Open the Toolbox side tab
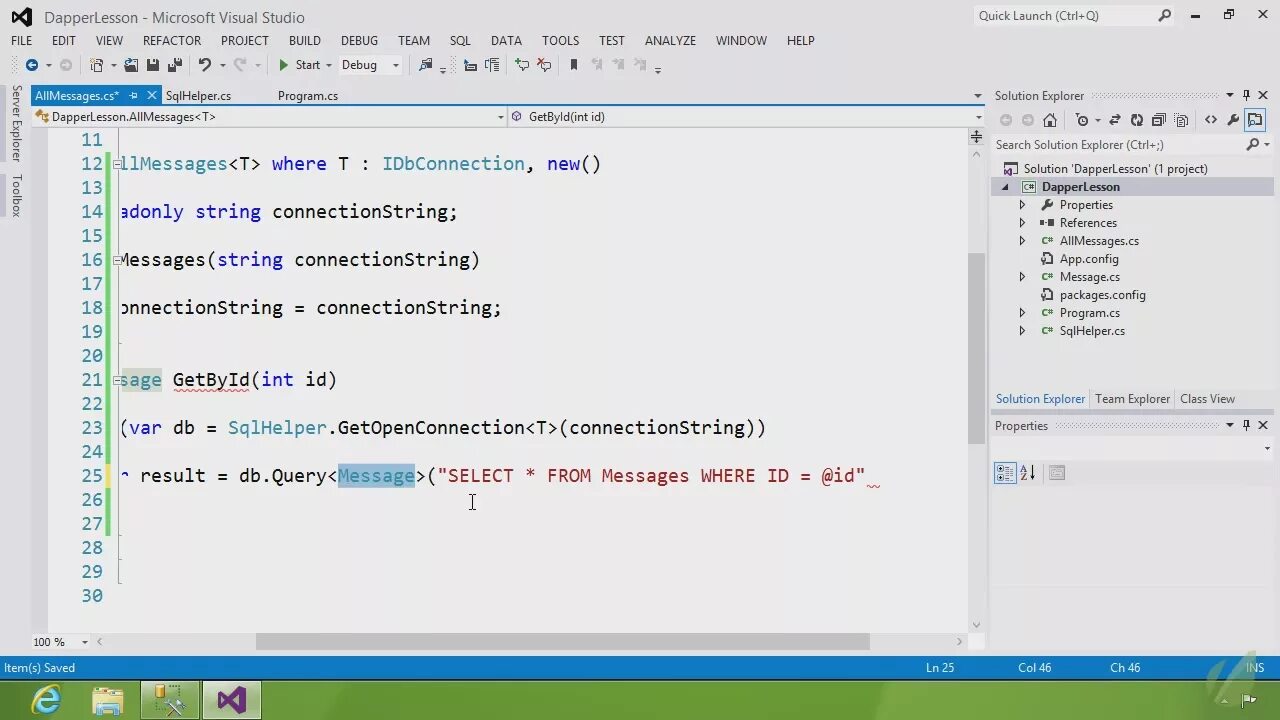 click(x=16, y=196)
